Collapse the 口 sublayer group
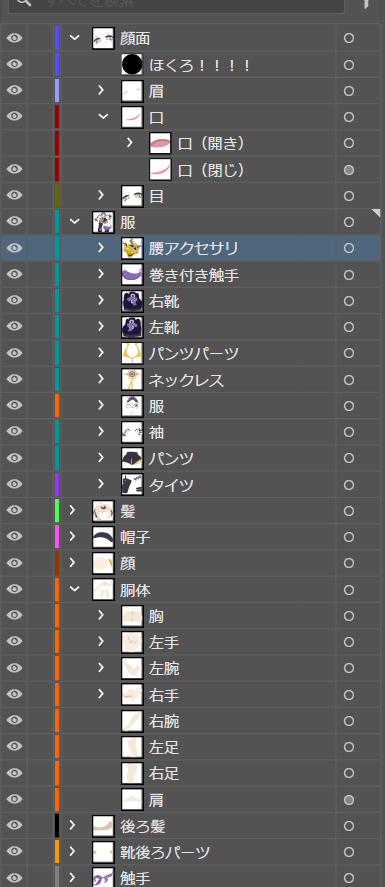The height and width of the screenshot is (887, 385). point(103,117)
